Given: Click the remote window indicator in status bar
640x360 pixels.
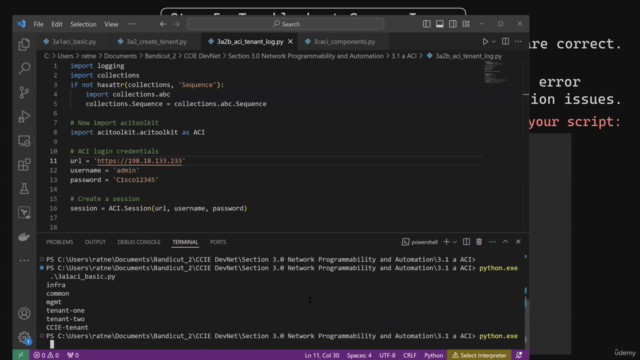Looking at the screenshot, I should click(x=20, y=355).
